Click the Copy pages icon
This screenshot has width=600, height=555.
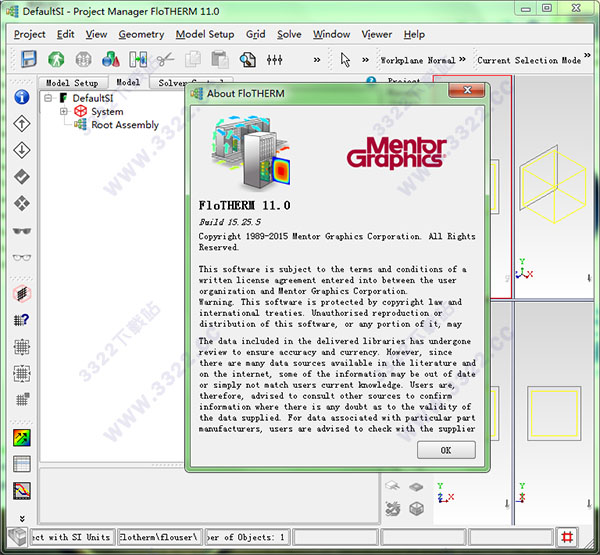pyautogui.click(x=193, y=60)
